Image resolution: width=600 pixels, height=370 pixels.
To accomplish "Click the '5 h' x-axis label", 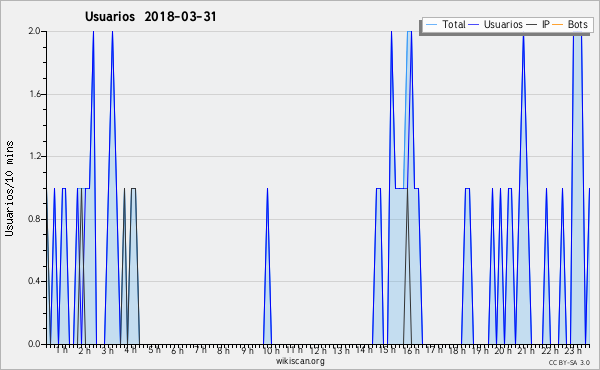I will pos(155,350).
